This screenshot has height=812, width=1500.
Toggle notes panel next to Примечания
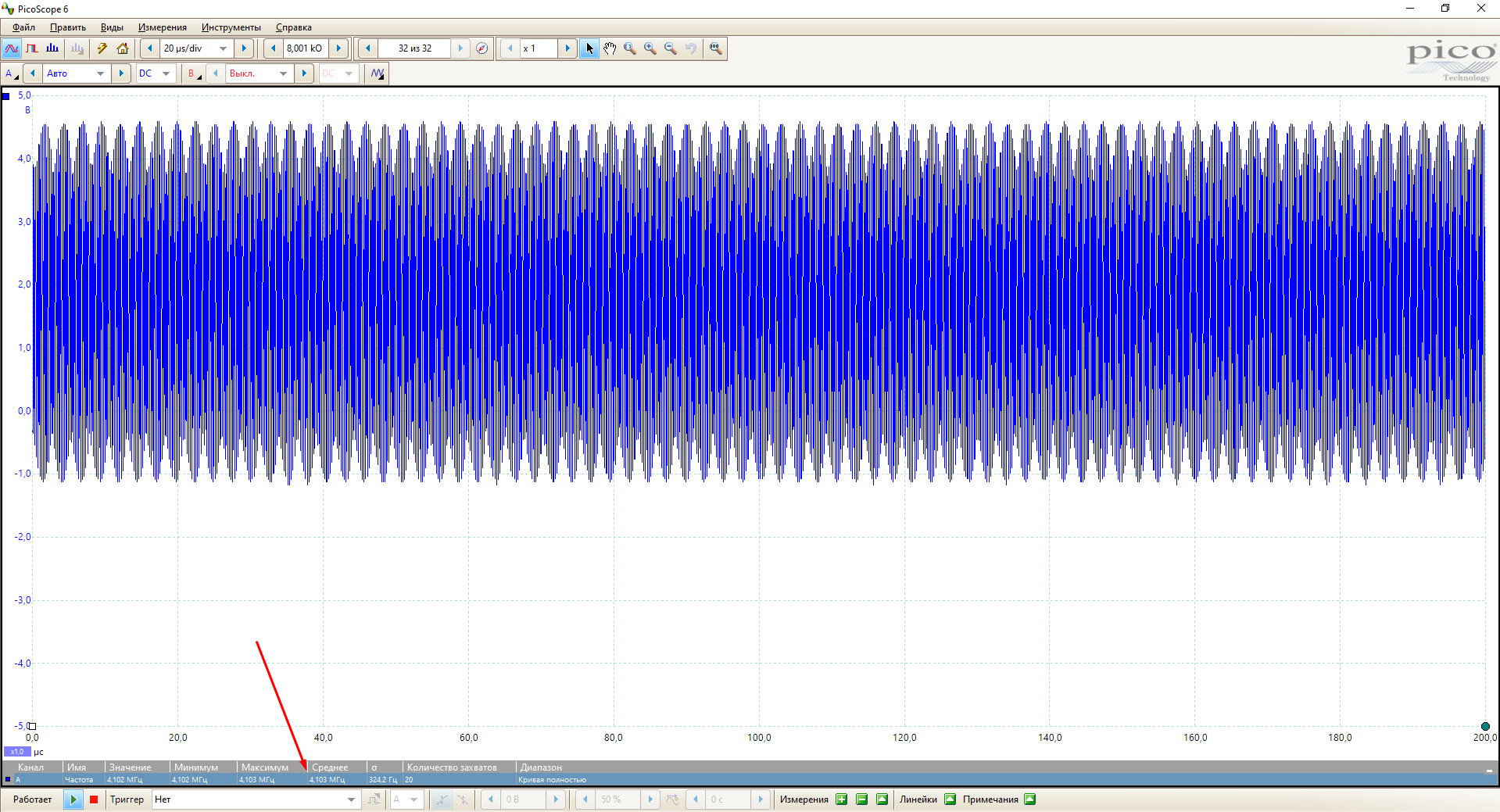coord(1030,799)
